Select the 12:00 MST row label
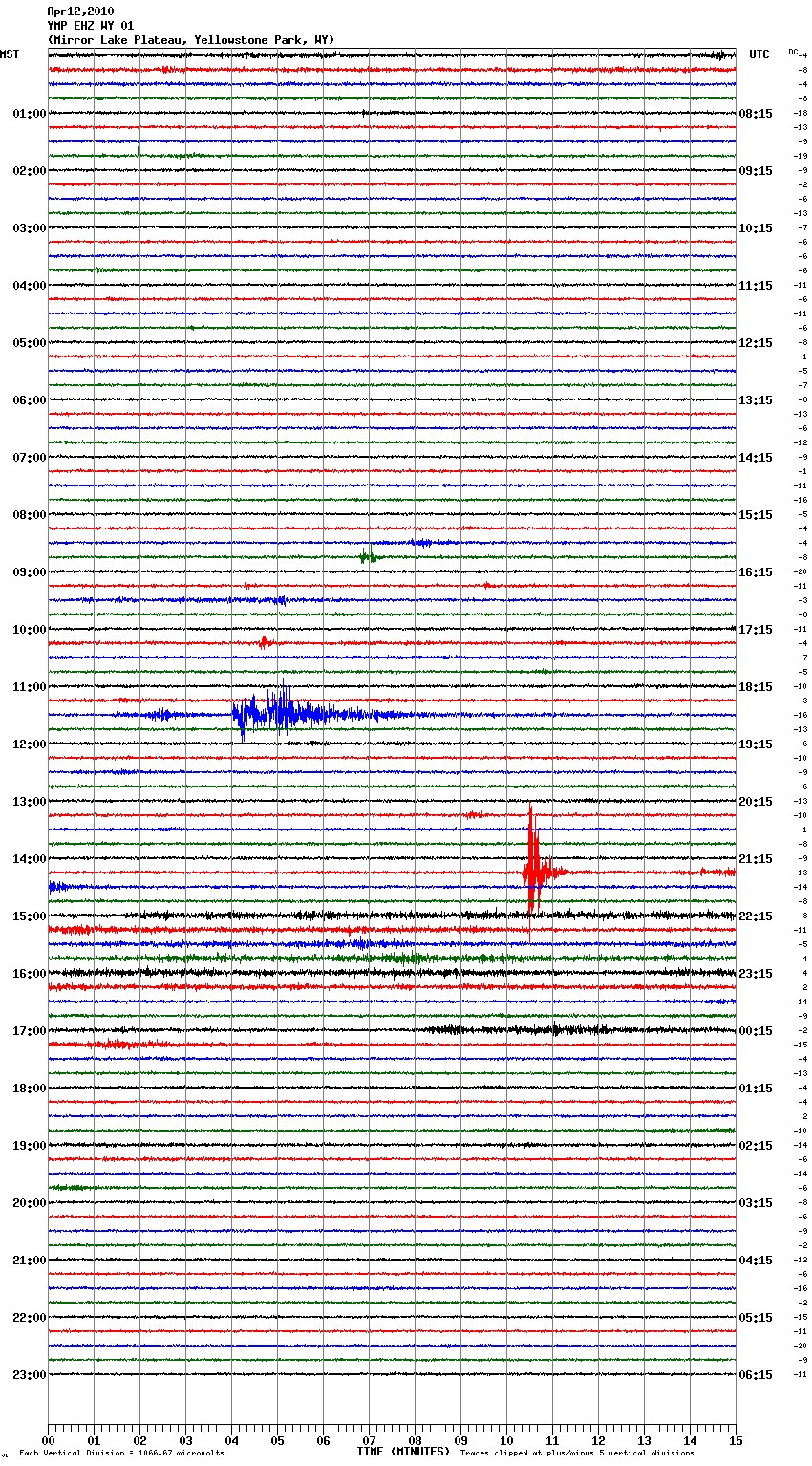812x1466 pixels. 30,744
